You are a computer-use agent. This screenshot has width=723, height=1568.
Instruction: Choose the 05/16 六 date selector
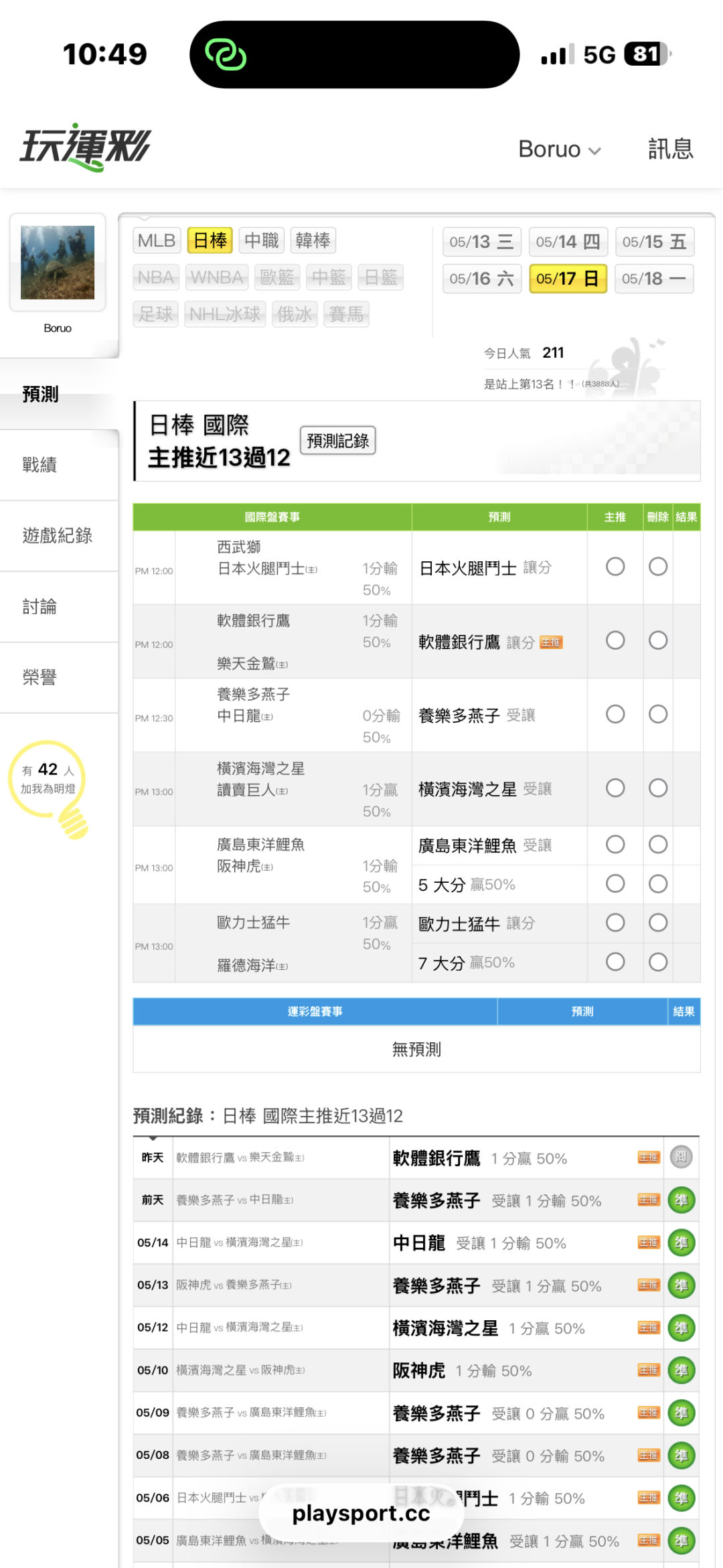481,279
